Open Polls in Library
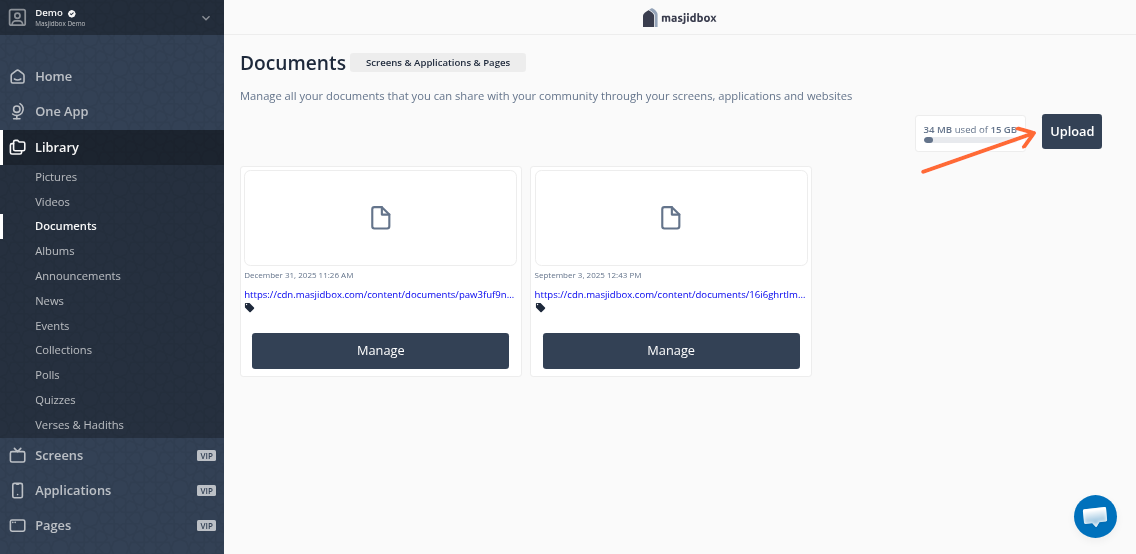 [x=47, y=375]
